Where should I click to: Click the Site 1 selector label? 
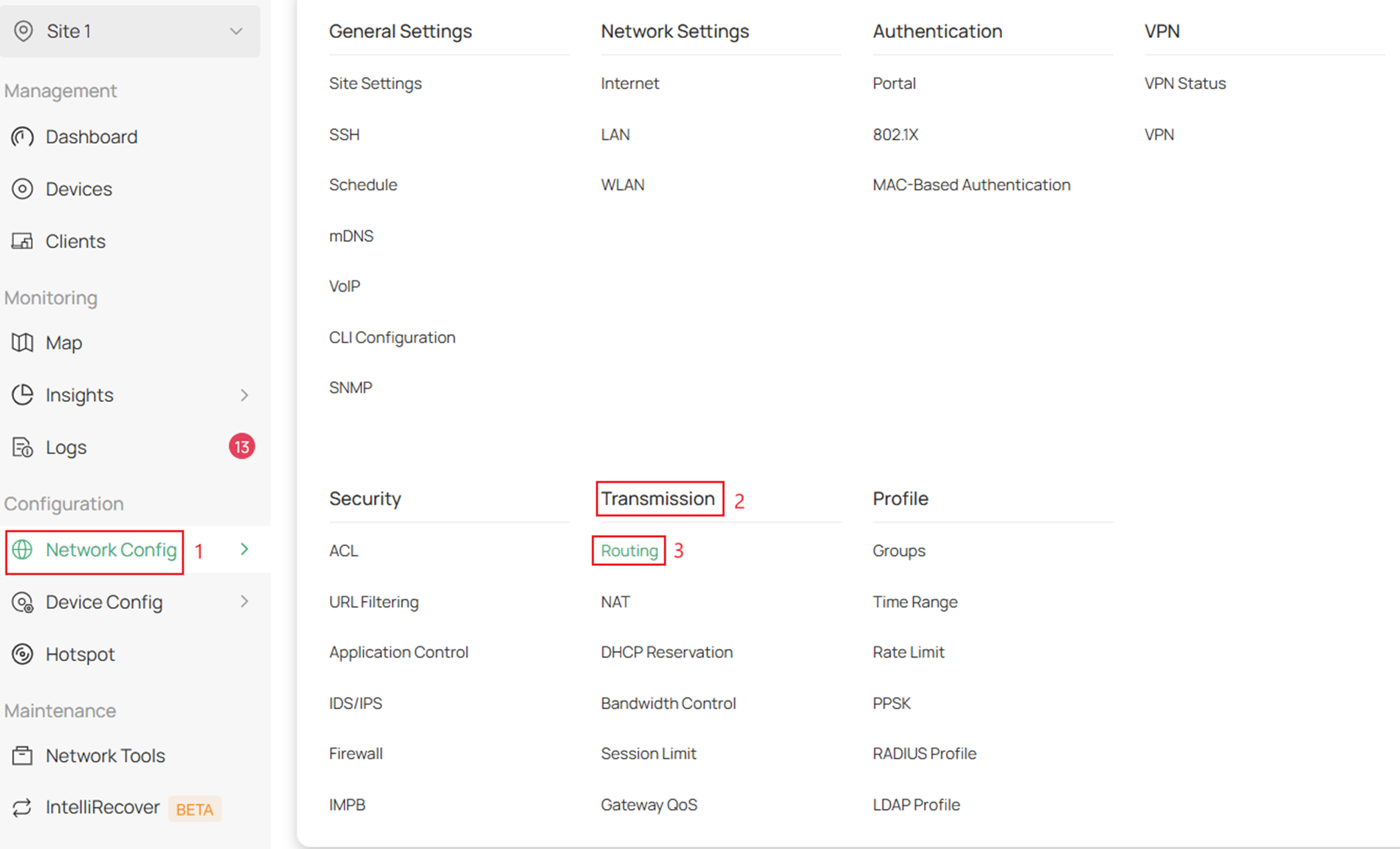pyautogui.click(x=69, y=31)
